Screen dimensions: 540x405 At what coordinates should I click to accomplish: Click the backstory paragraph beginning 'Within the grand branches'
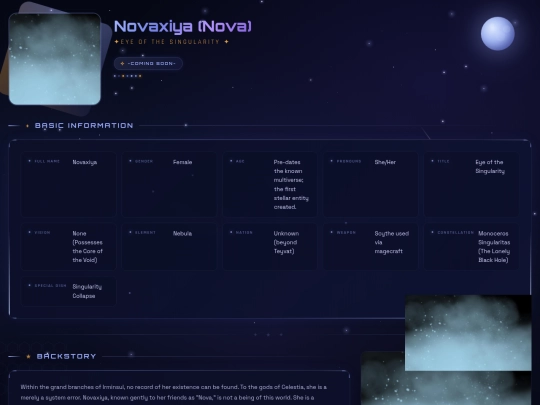[174, 392]
